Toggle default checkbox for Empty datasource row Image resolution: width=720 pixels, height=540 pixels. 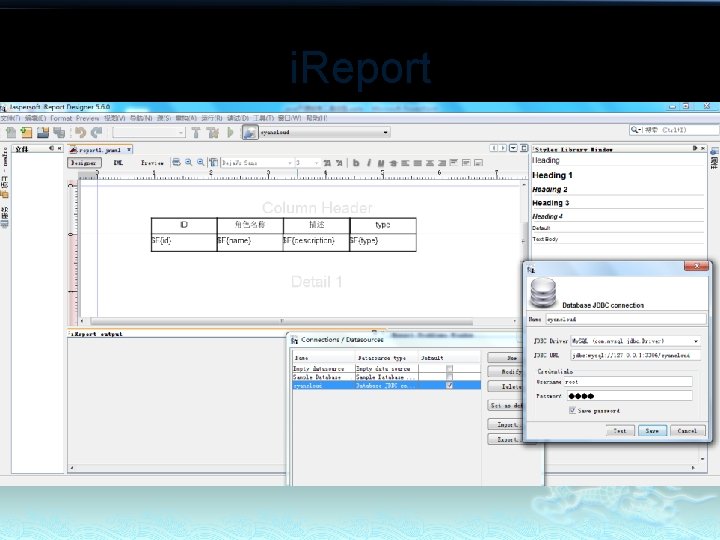click(x=450, y=368)
